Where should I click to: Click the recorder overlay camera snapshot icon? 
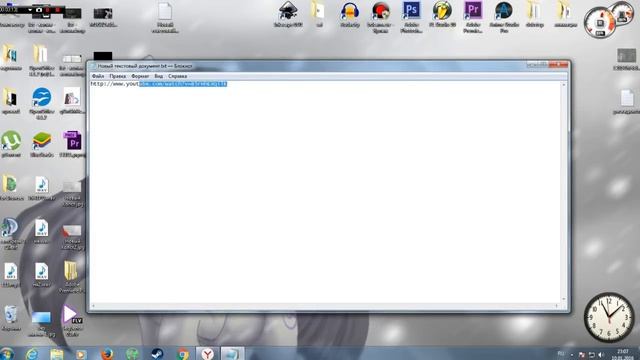[39, 9]
